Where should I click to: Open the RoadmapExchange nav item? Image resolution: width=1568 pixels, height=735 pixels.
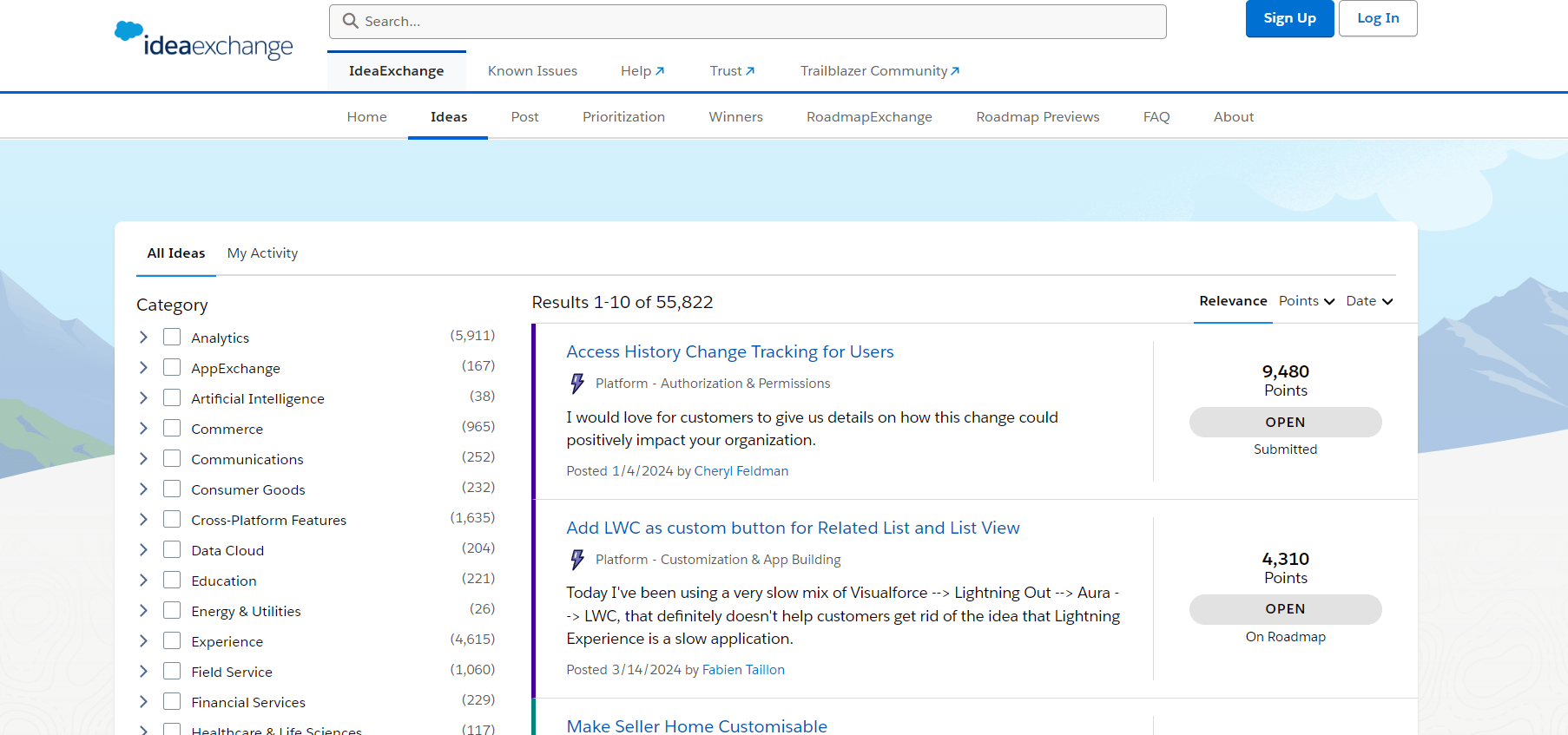869,116
